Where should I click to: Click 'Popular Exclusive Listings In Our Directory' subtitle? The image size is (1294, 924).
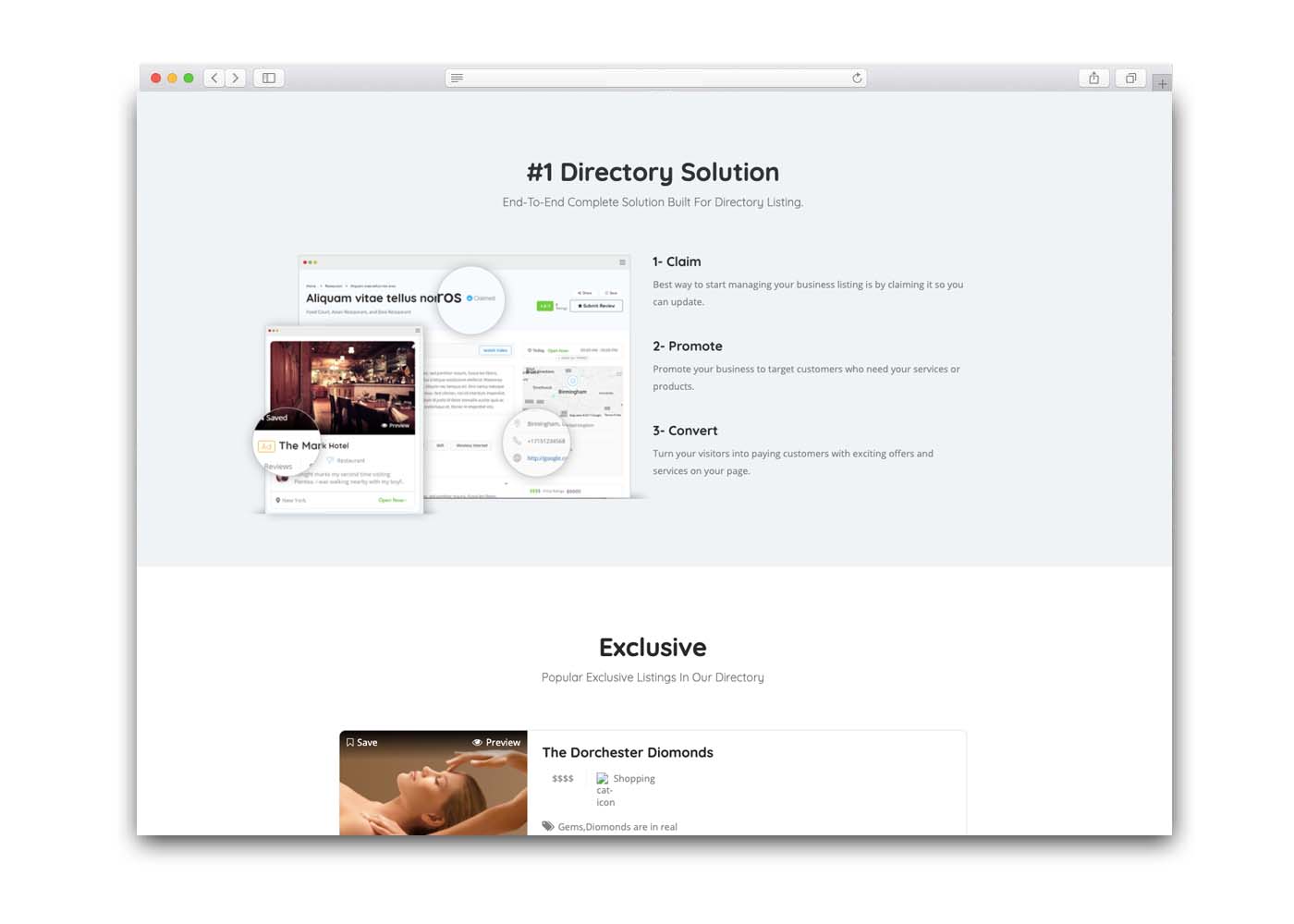click(653, 677)
